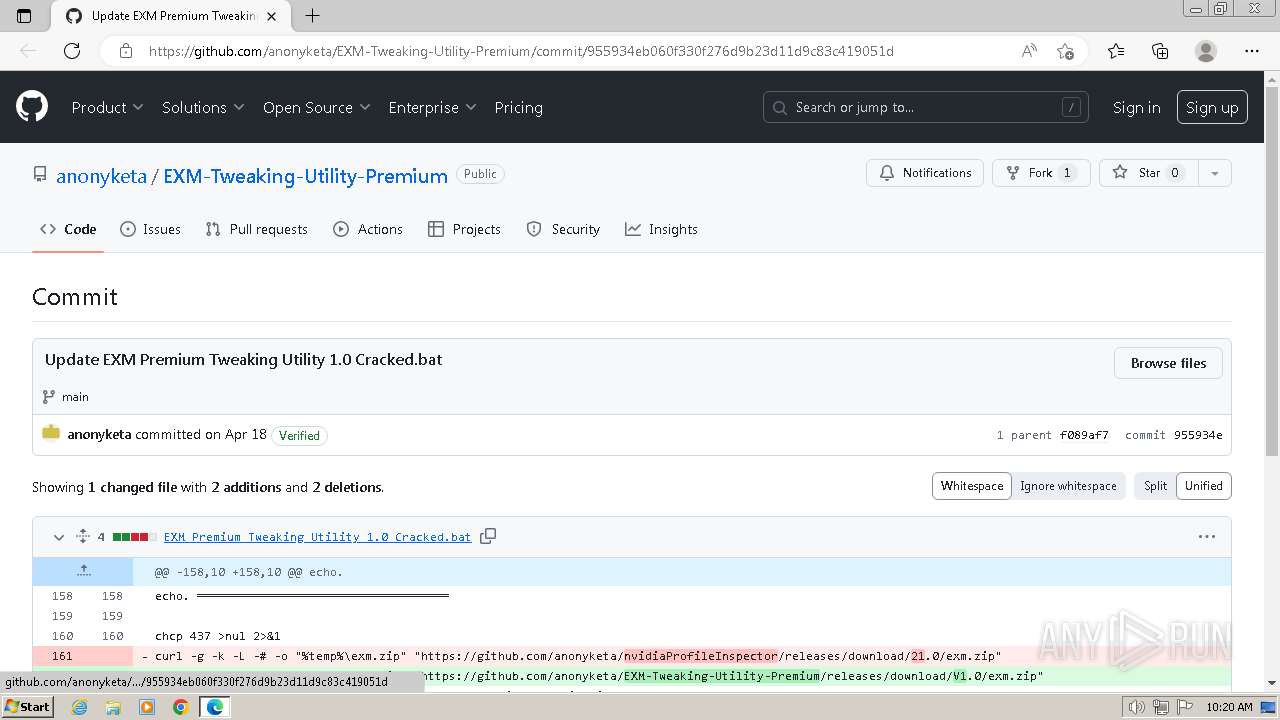This screenshot has height=720, width=1280.
Task: Expand the Product menu
Action: tap(107, 107)
